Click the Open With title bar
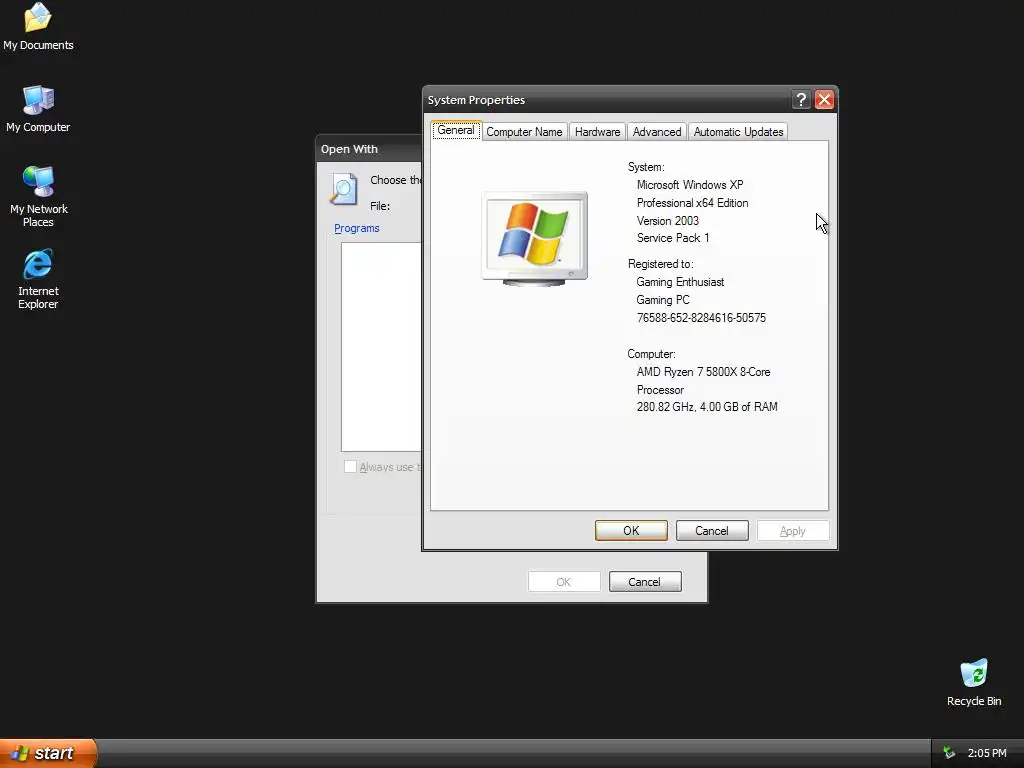 [x=369, y=149]
